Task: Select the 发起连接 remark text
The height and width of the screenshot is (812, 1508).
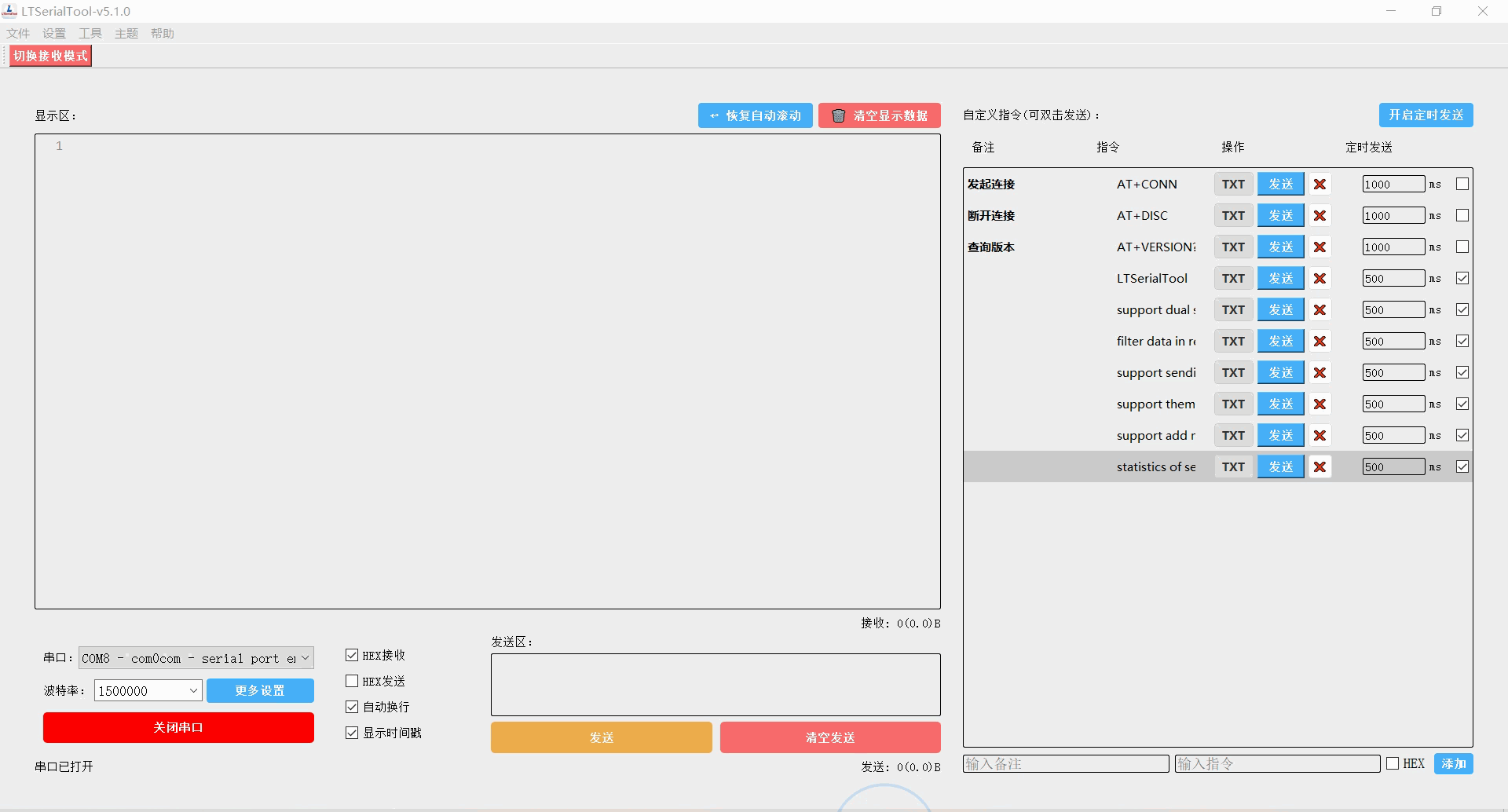Action: pos(991,184)
